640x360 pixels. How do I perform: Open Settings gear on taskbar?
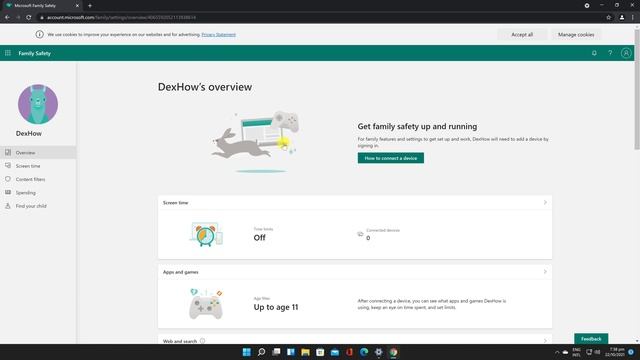point(379,352)
